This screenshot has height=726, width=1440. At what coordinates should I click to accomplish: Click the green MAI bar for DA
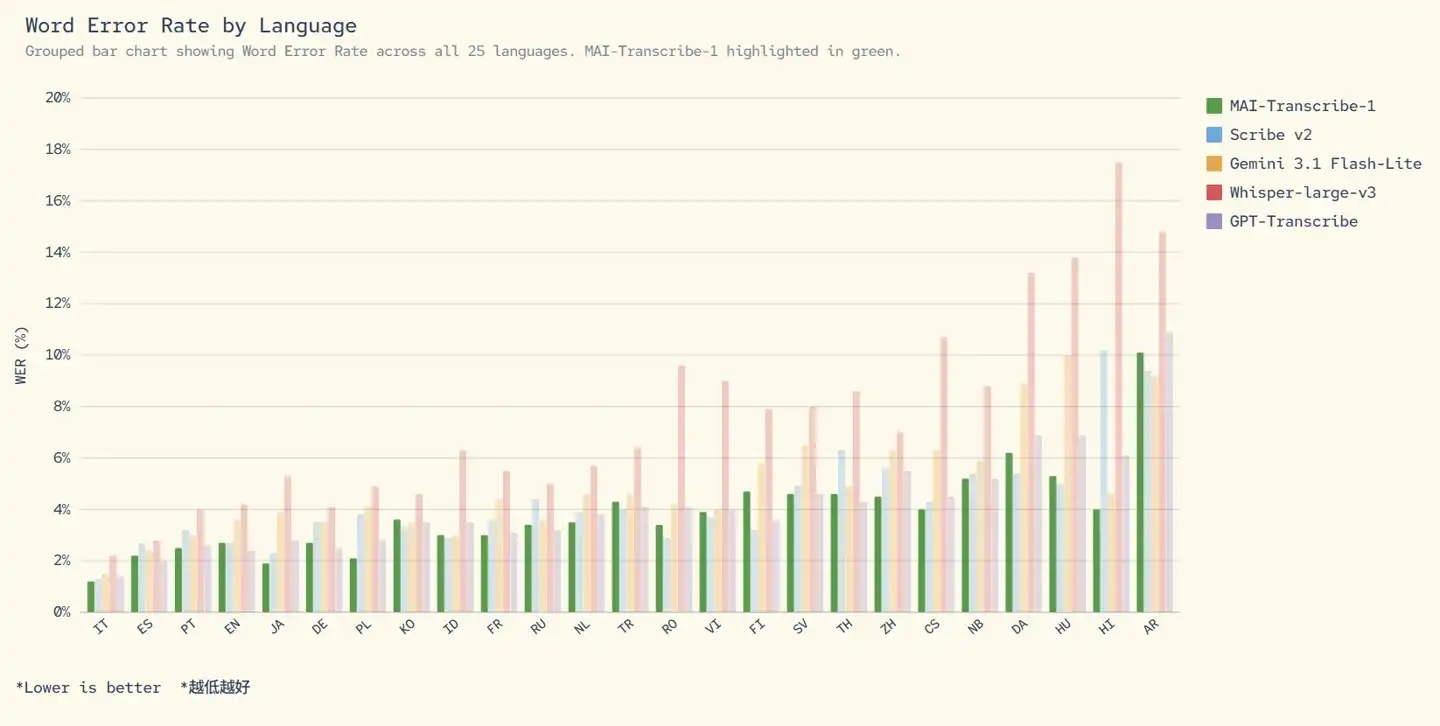[x=1010, y=532]
